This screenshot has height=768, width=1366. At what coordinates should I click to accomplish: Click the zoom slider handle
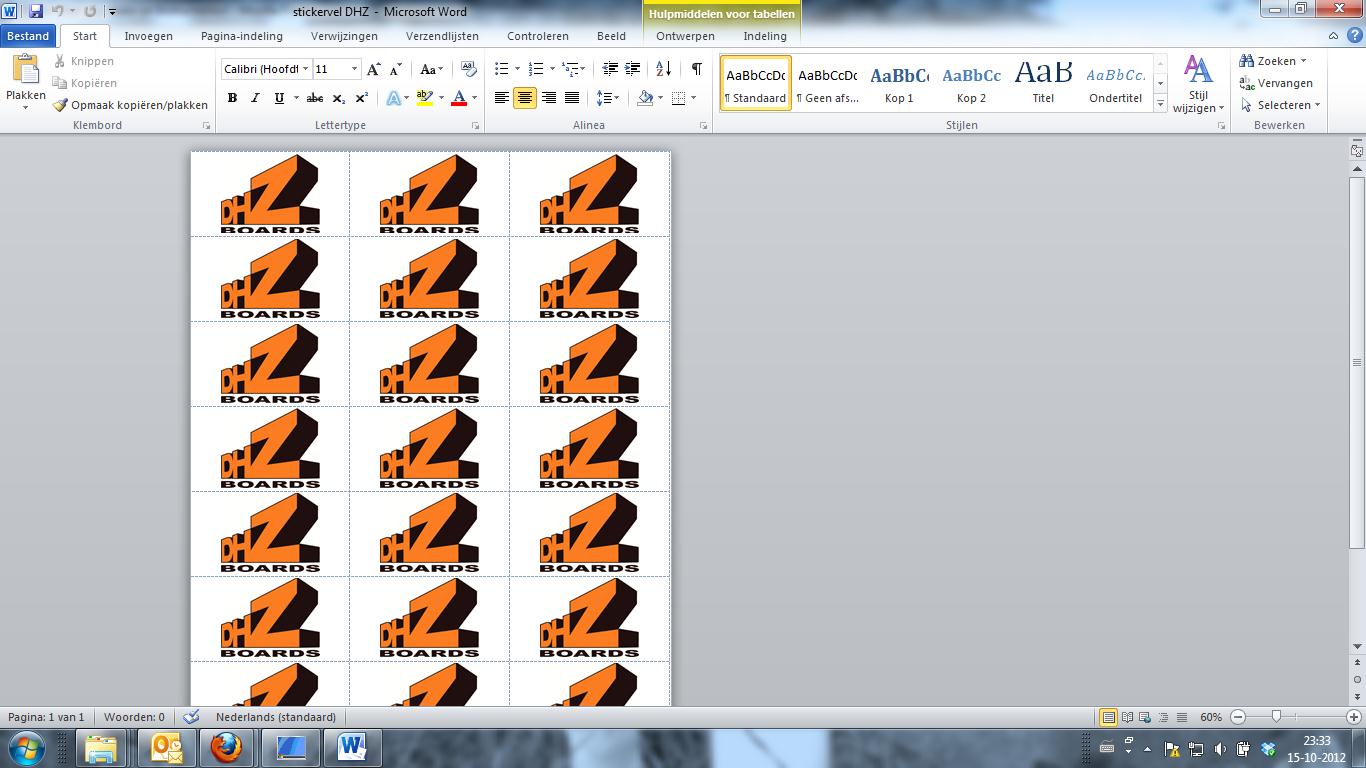pyautogui.click(x=1276, y=717)
